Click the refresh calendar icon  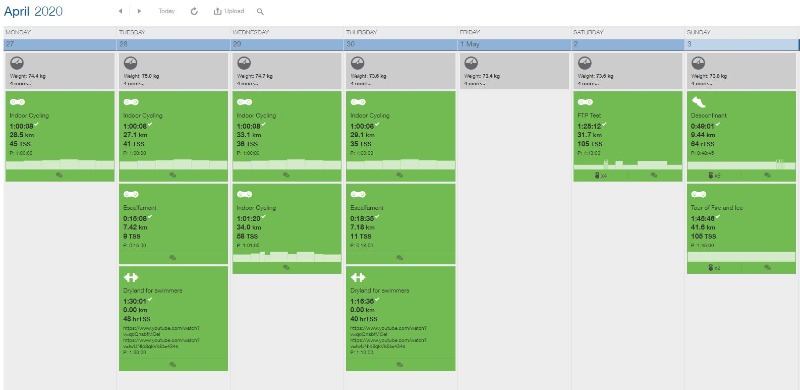tap(194, 11)
